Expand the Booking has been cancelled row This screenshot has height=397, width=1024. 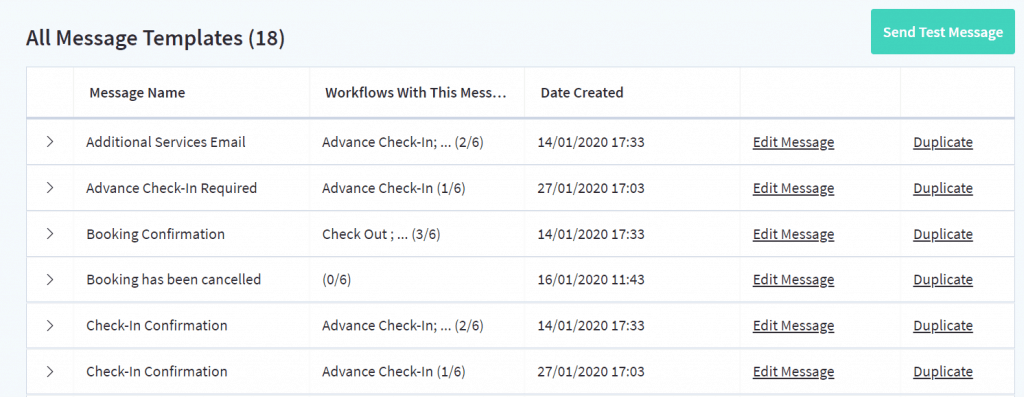click(x=50, y=279)
